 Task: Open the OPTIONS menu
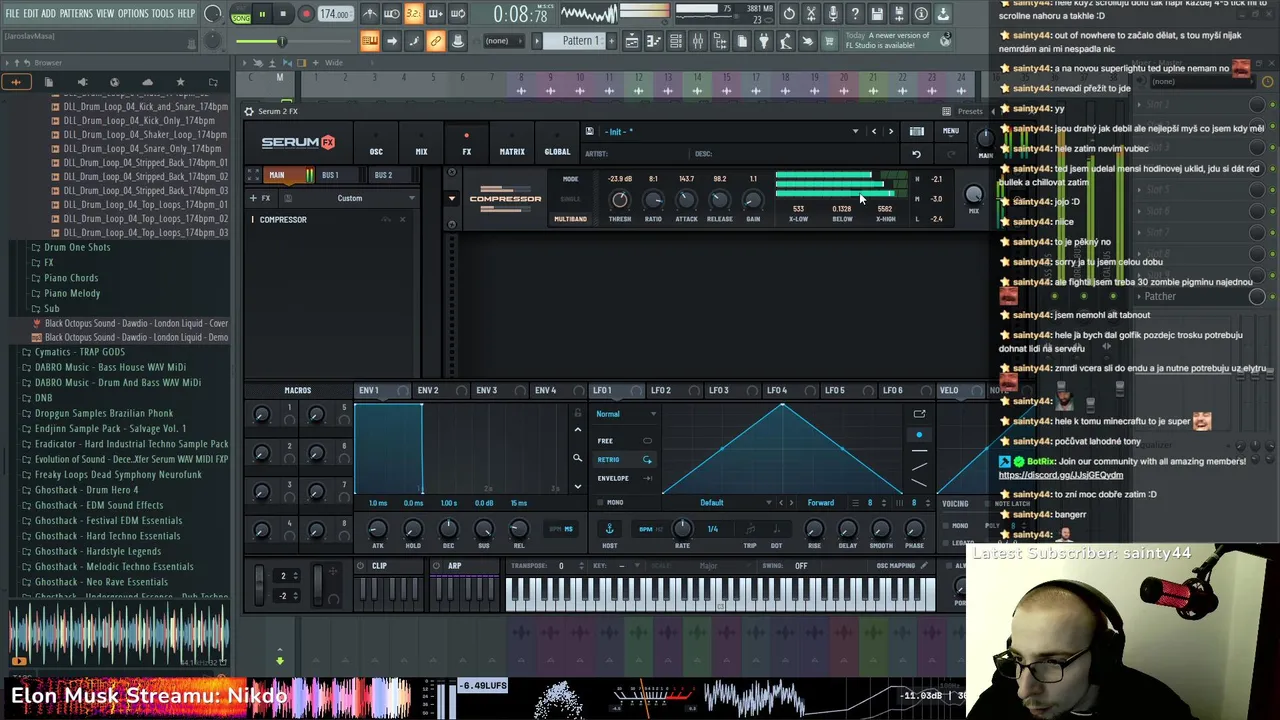[133, 14]
